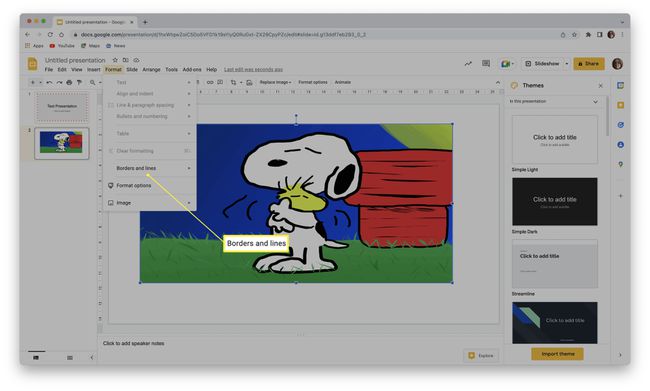Click the get add-ons plus icon
The width and height of the screenshot is (650, 391).
coord(621,196)
